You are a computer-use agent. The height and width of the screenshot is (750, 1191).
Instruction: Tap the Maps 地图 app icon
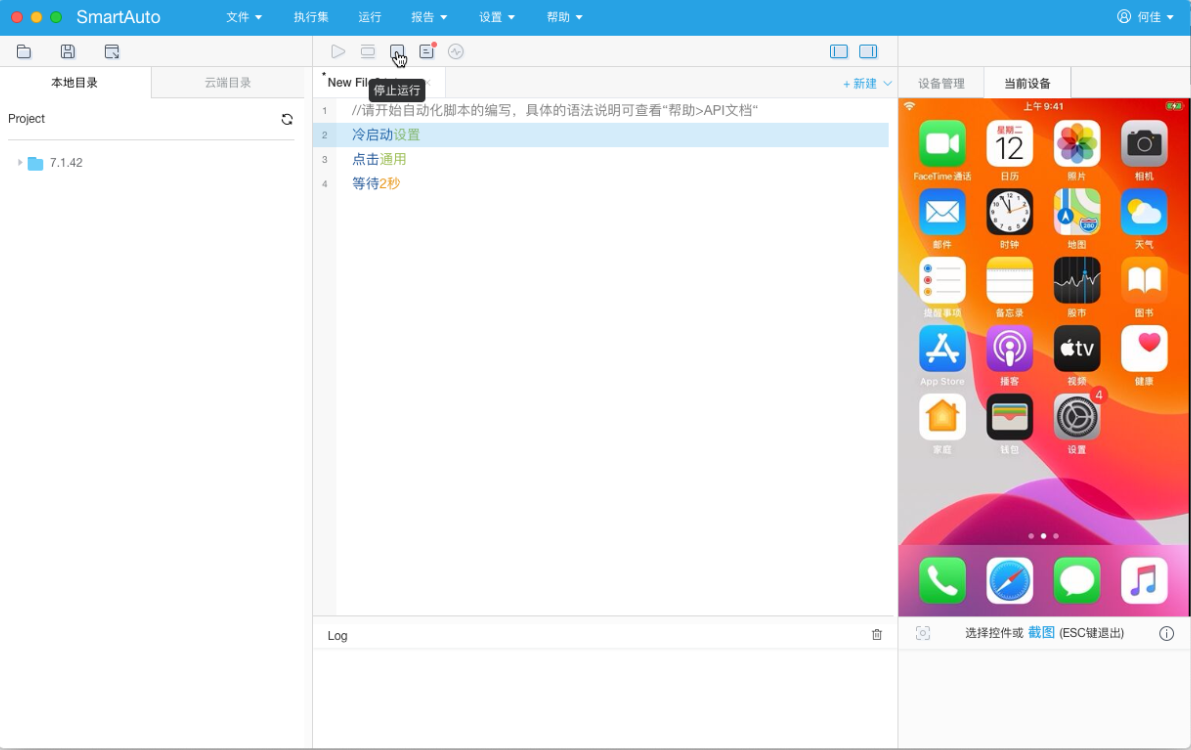pos(1077,212)
